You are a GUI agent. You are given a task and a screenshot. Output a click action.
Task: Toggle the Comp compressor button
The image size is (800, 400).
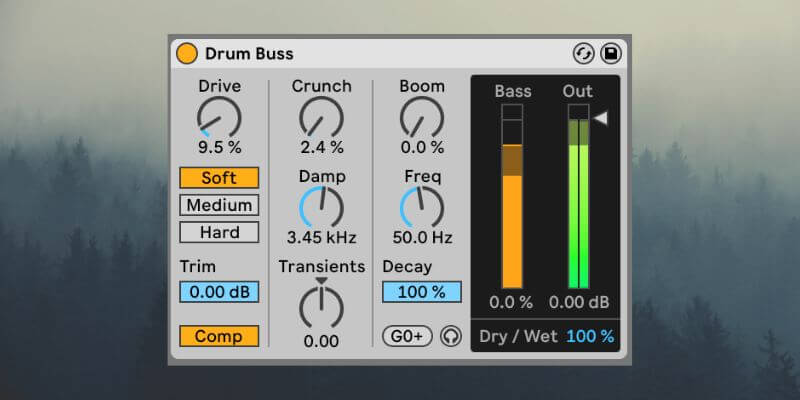pyautogui.click(x=219, y=336)
